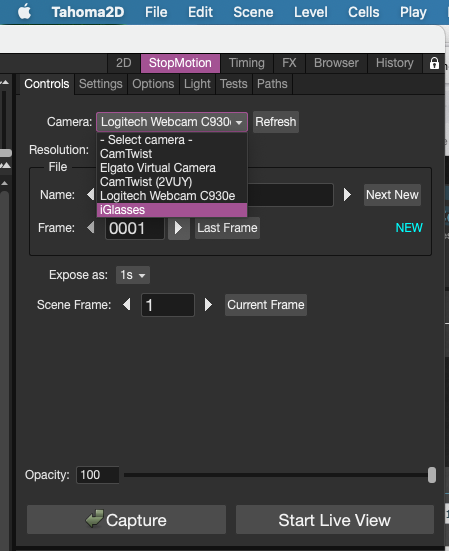Click the Opacity value field
This screenshot has width=449, height=551.
(x=98, y=475)
